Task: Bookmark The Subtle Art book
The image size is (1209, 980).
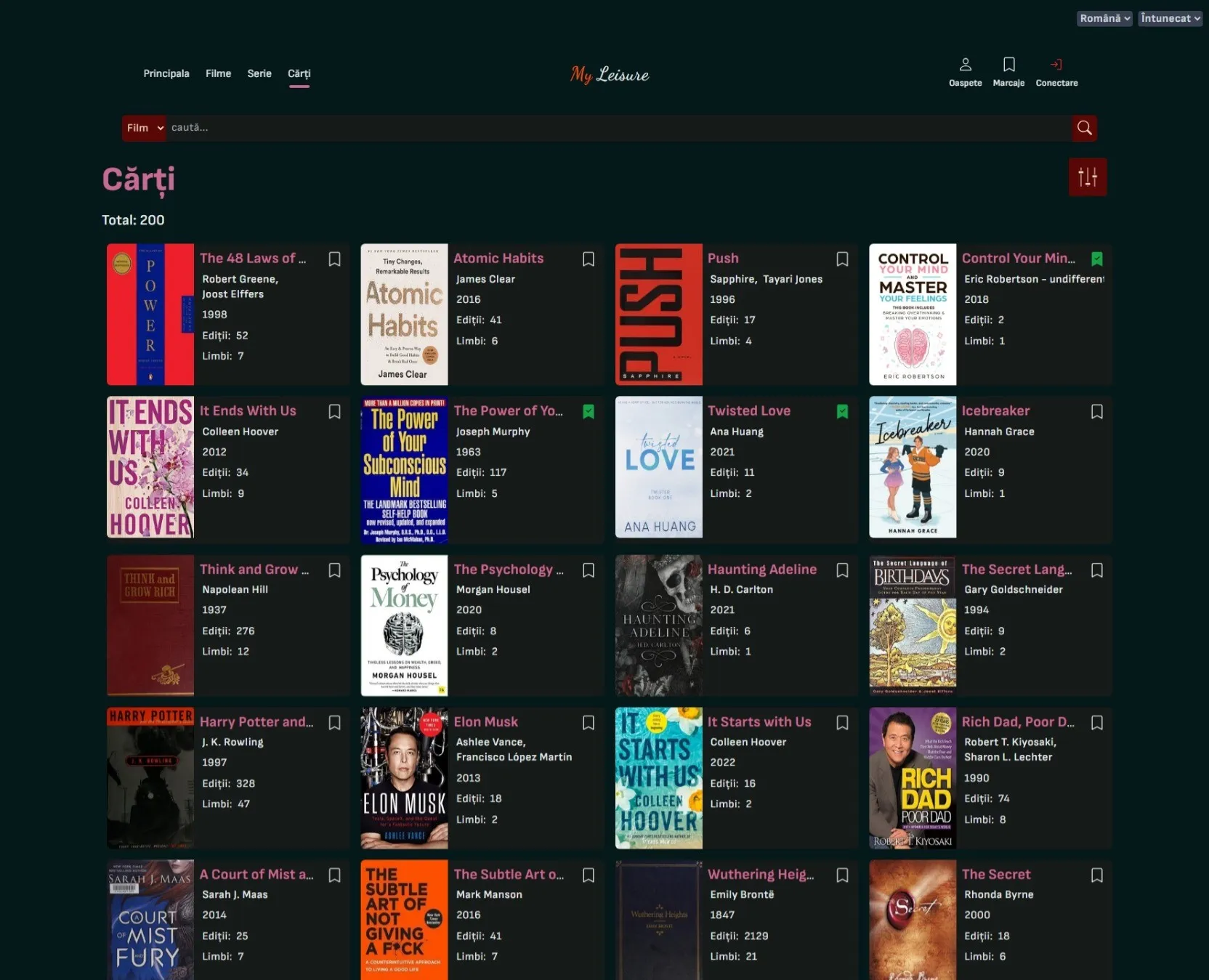Action: tap(589, 875)
